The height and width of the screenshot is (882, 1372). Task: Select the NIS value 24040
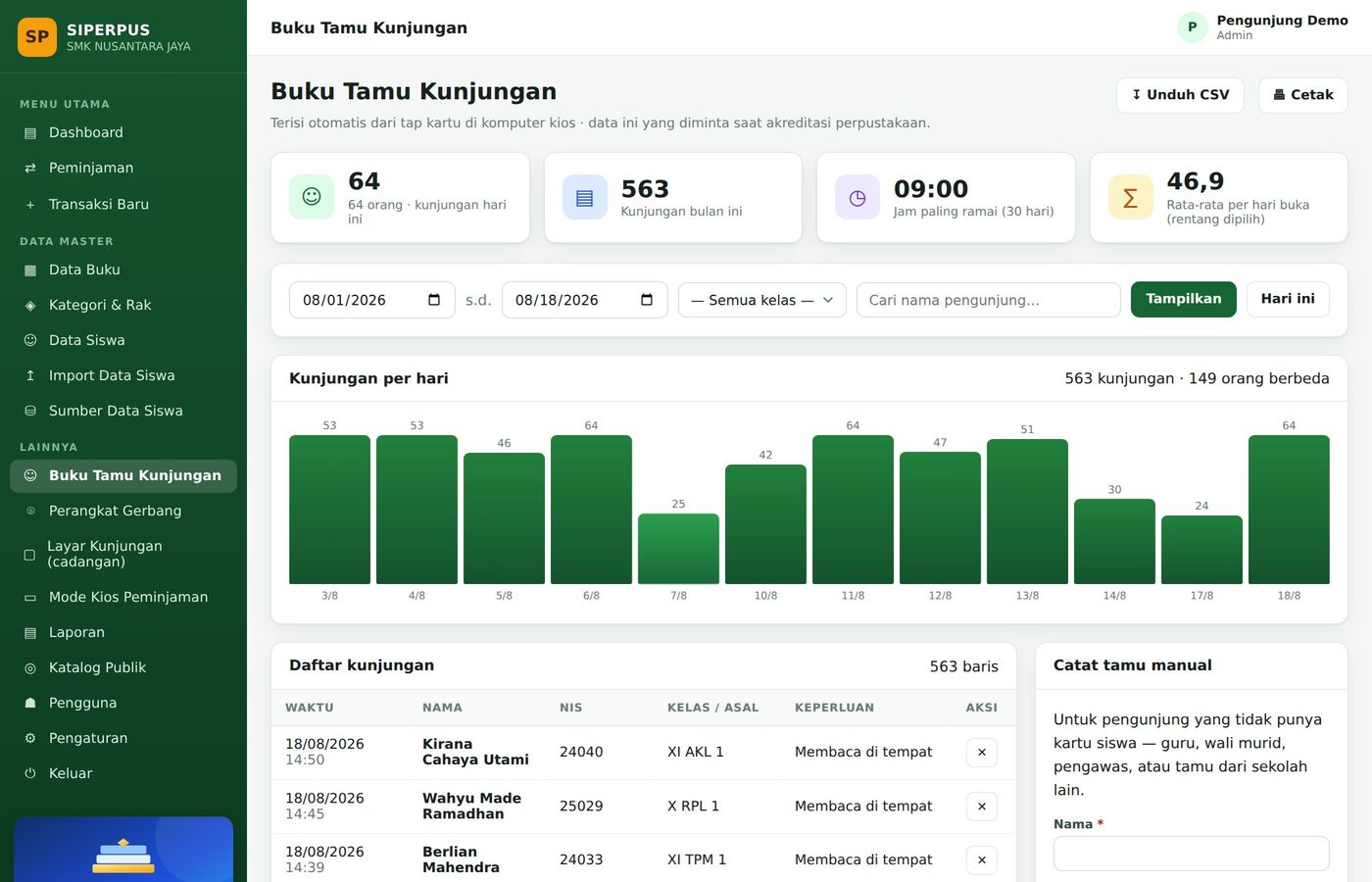[x=581, y=752]
